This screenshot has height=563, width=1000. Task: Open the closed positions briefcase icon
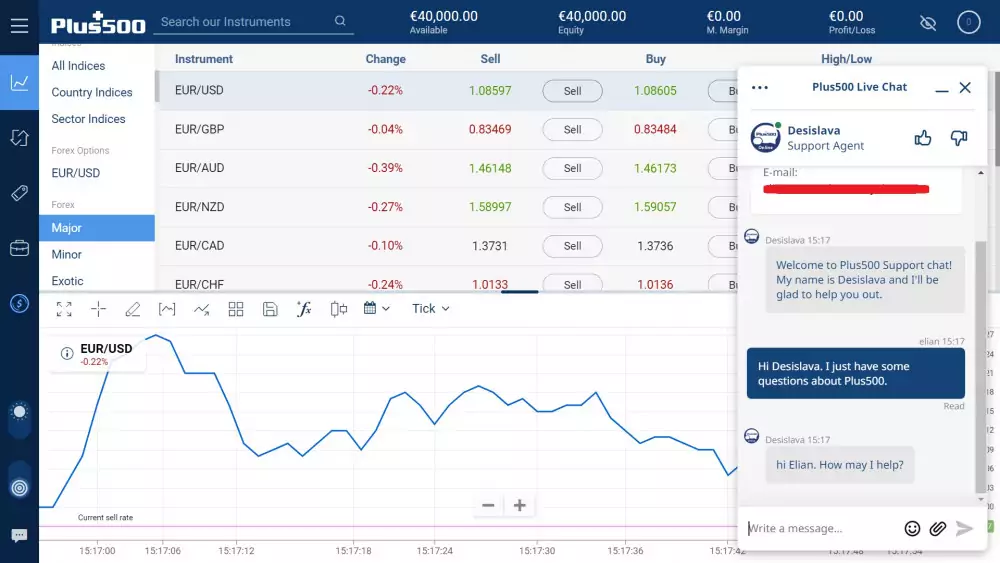click(x=19, y=248)
